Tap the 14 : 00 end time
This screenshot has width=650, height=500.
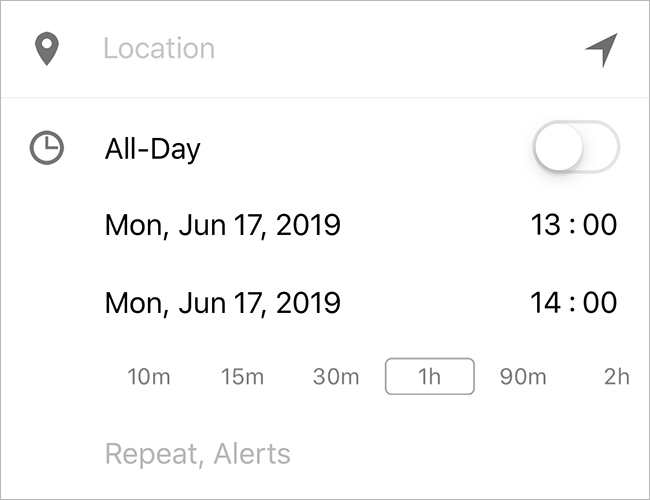tap(573, 302)
